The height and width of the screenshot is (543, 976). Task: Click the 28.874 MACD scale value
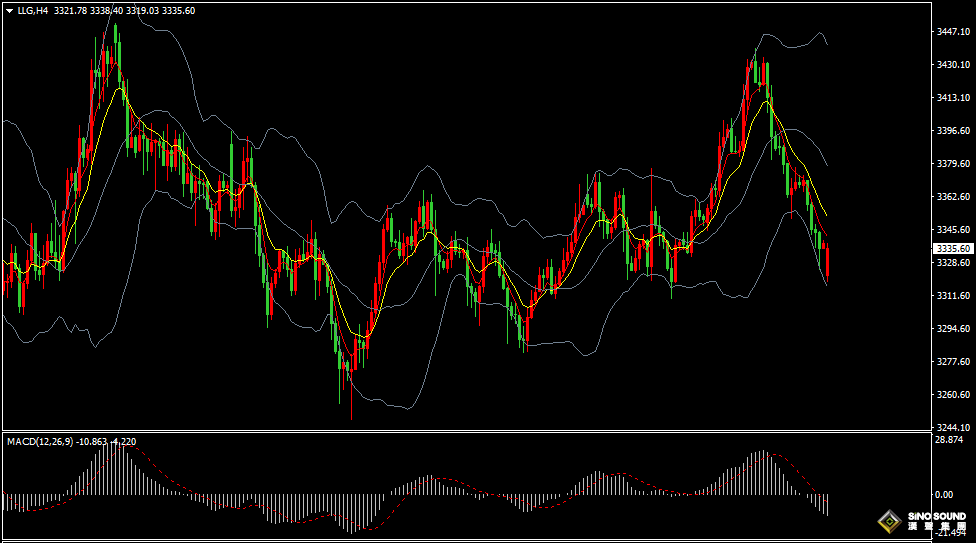(950, 440)
